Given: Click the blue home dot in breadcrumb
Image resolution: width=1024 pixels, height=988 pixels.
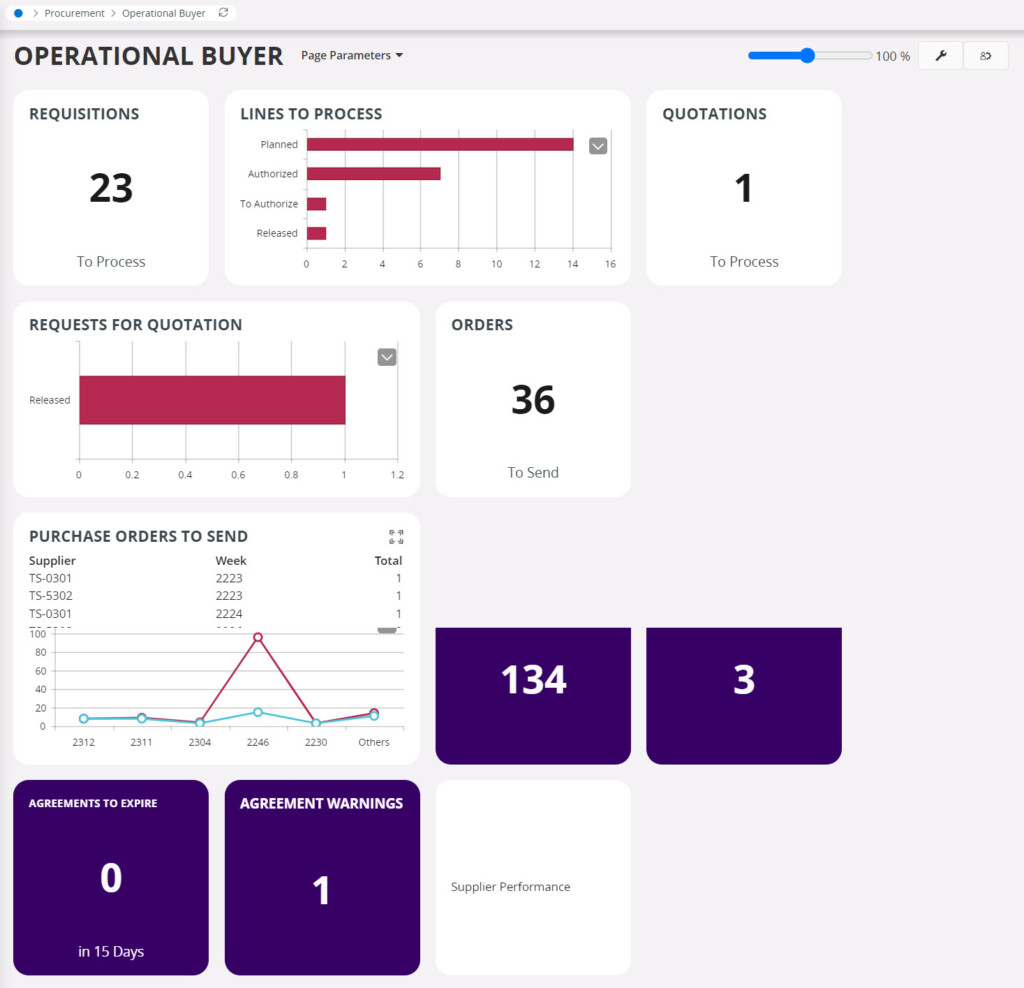Looking at the screenshot, I should tap(19, 13).
